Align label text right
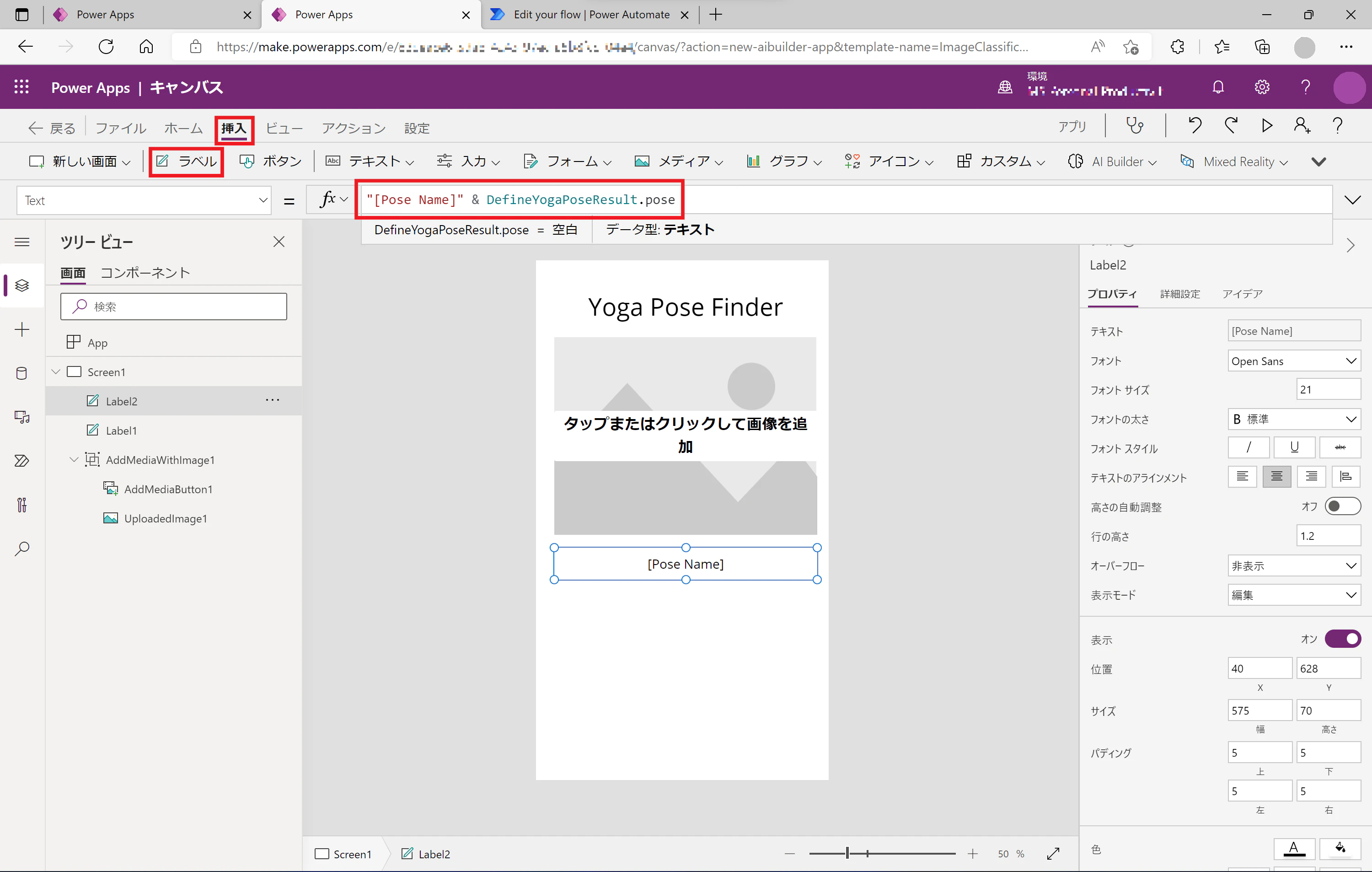 pos(1312,476)
